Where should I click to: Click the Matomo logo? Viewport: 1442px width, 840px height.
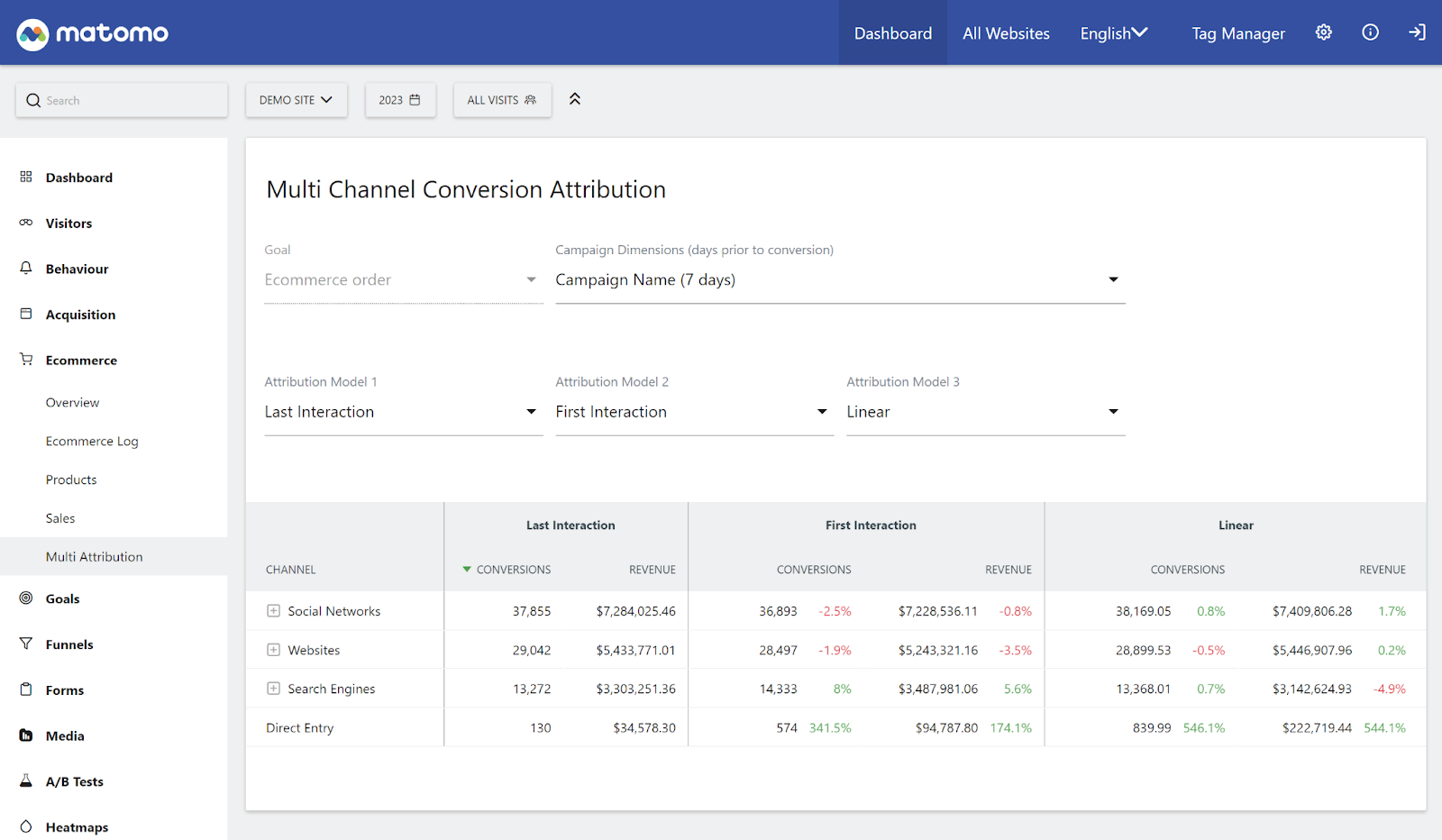tap(91, 32)
